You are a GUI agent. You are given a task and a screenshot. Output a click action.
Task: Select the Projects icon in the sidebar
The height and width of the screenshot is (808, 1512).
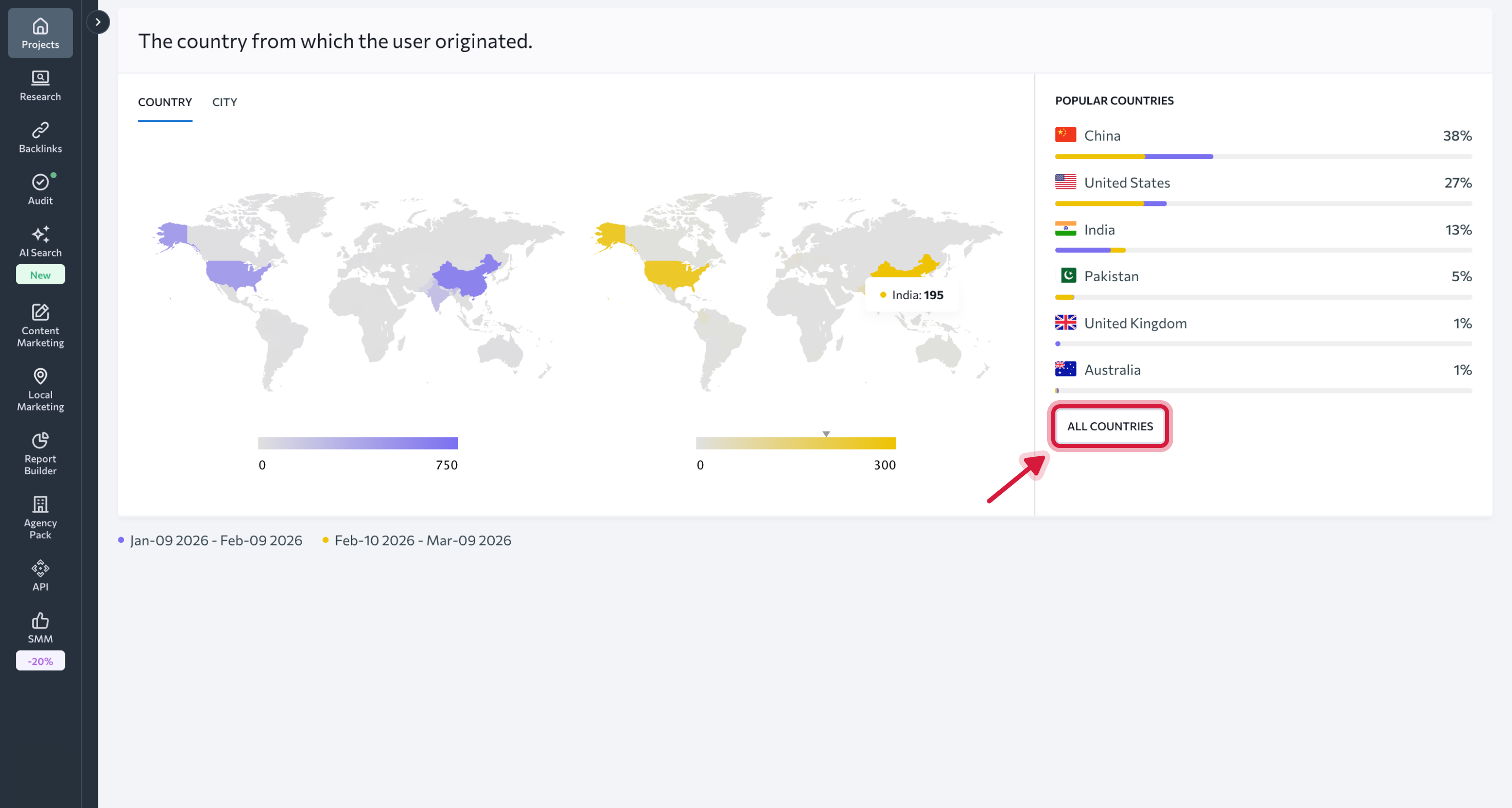click(x=40, y=32)
